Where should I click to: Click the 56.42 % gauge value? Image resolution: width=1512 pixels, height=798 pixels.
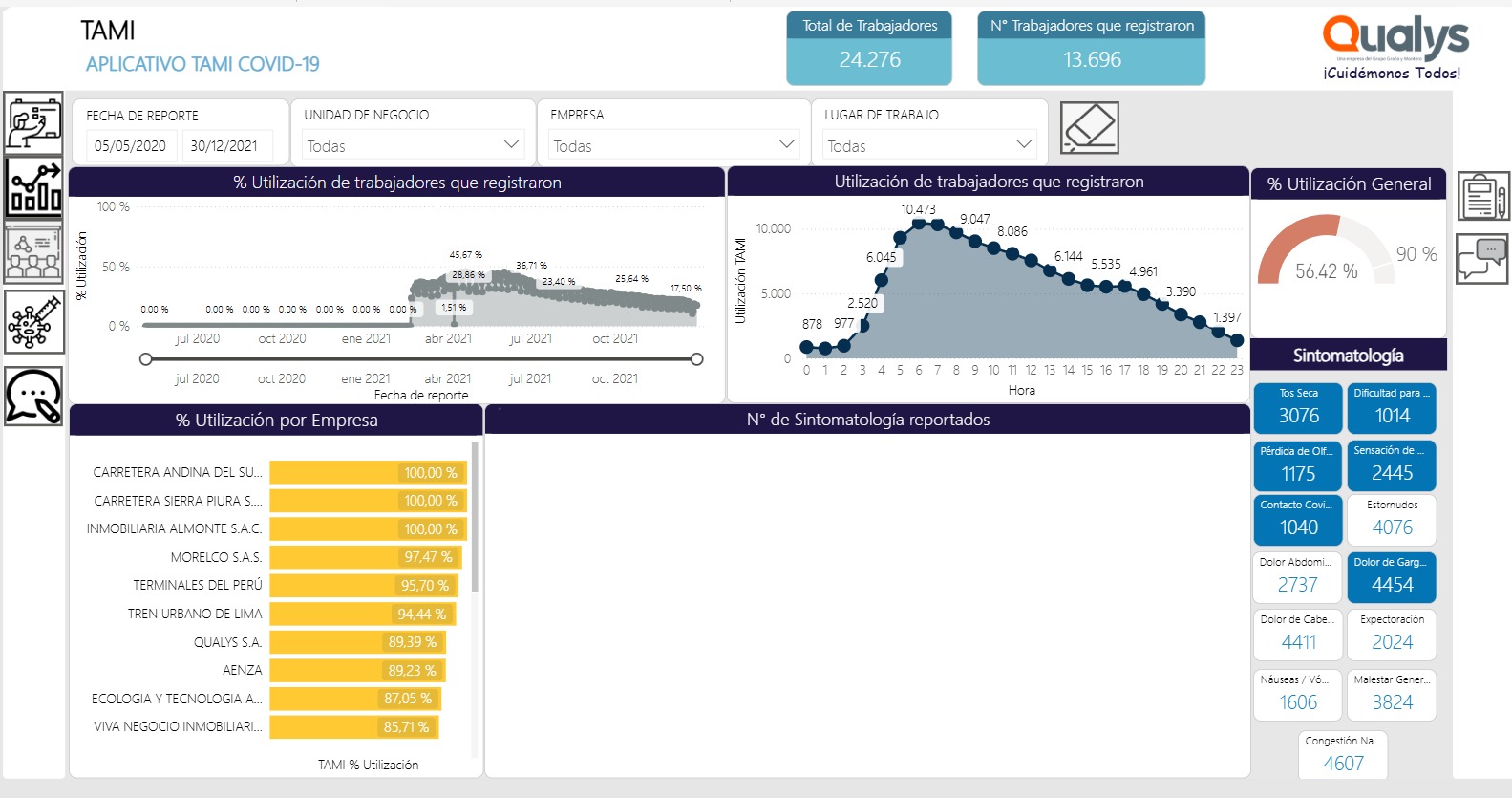coord(1326,271)
